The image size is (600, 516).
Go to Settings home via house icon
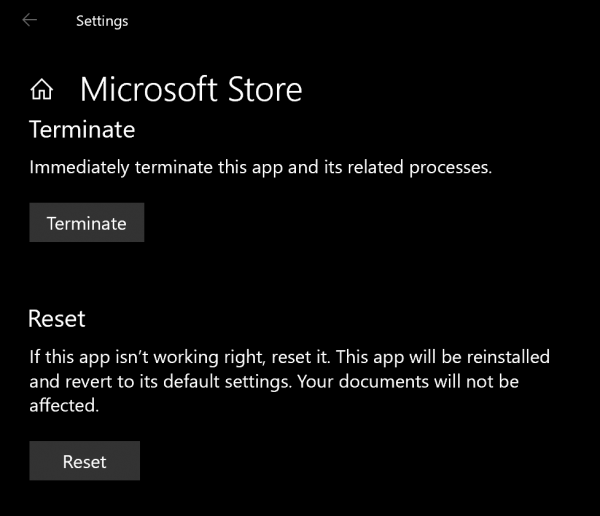tap(41, 91)
